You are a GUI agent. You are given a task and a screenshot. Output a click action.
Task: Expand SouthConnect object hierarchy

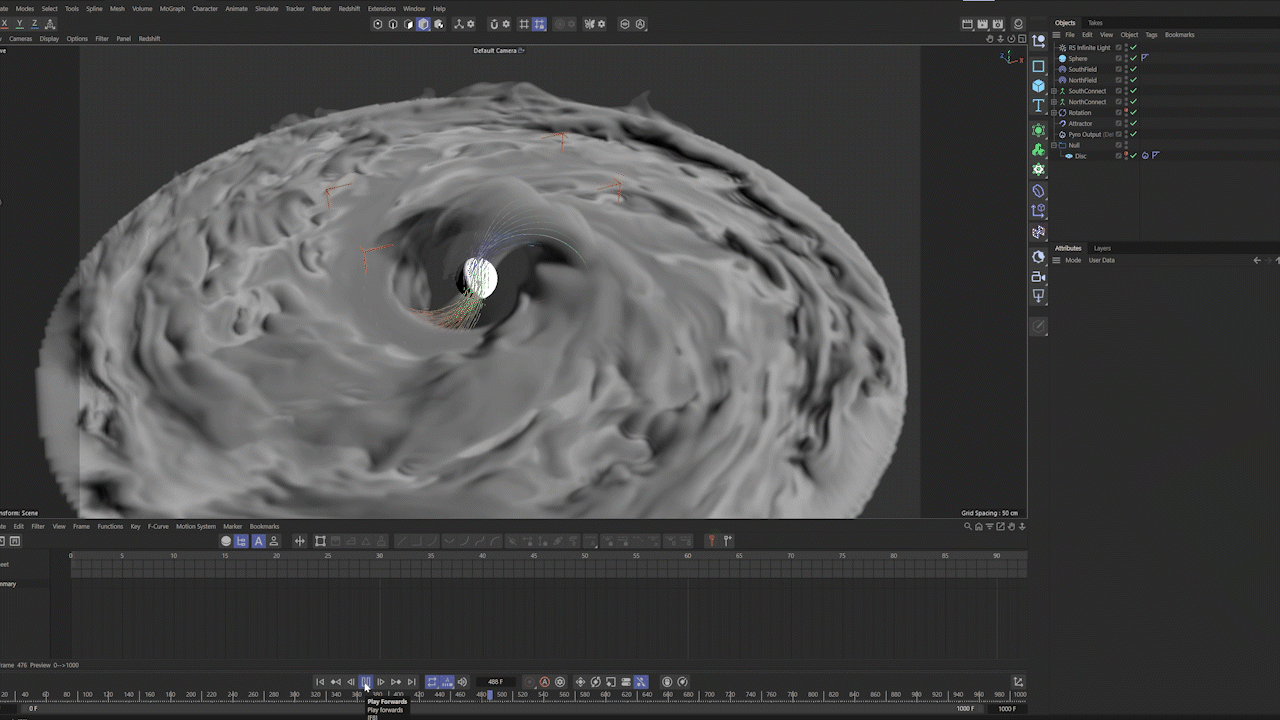tap(1054, 91)
